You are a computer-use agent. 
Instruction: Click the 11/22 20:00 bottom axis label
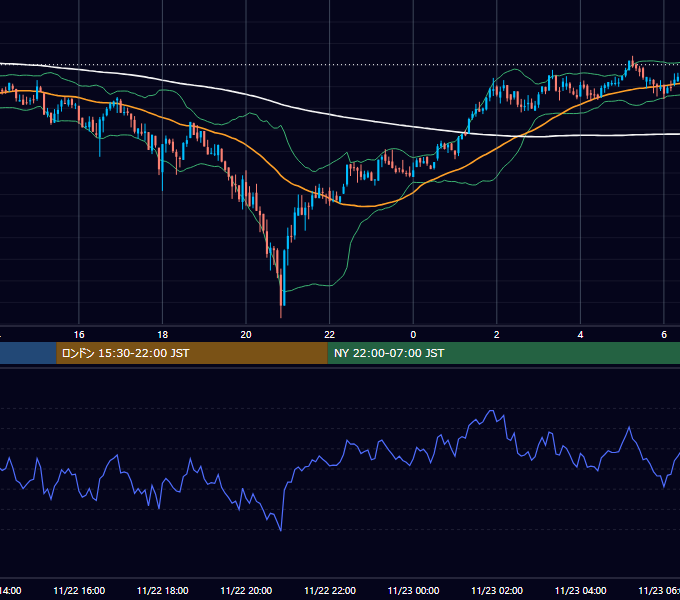(x=246, y=590)
